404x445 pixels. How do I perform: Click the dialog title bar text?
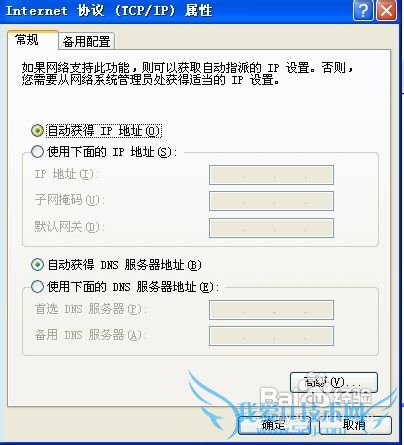click(x=109, y=11)
